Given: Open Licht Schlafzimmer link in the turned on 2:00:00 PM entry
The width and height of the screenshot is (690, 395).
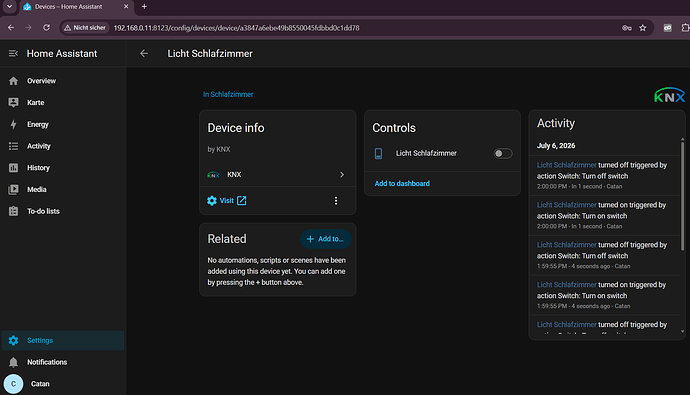Looking at the screenshot, I should [x=566, y=205].
